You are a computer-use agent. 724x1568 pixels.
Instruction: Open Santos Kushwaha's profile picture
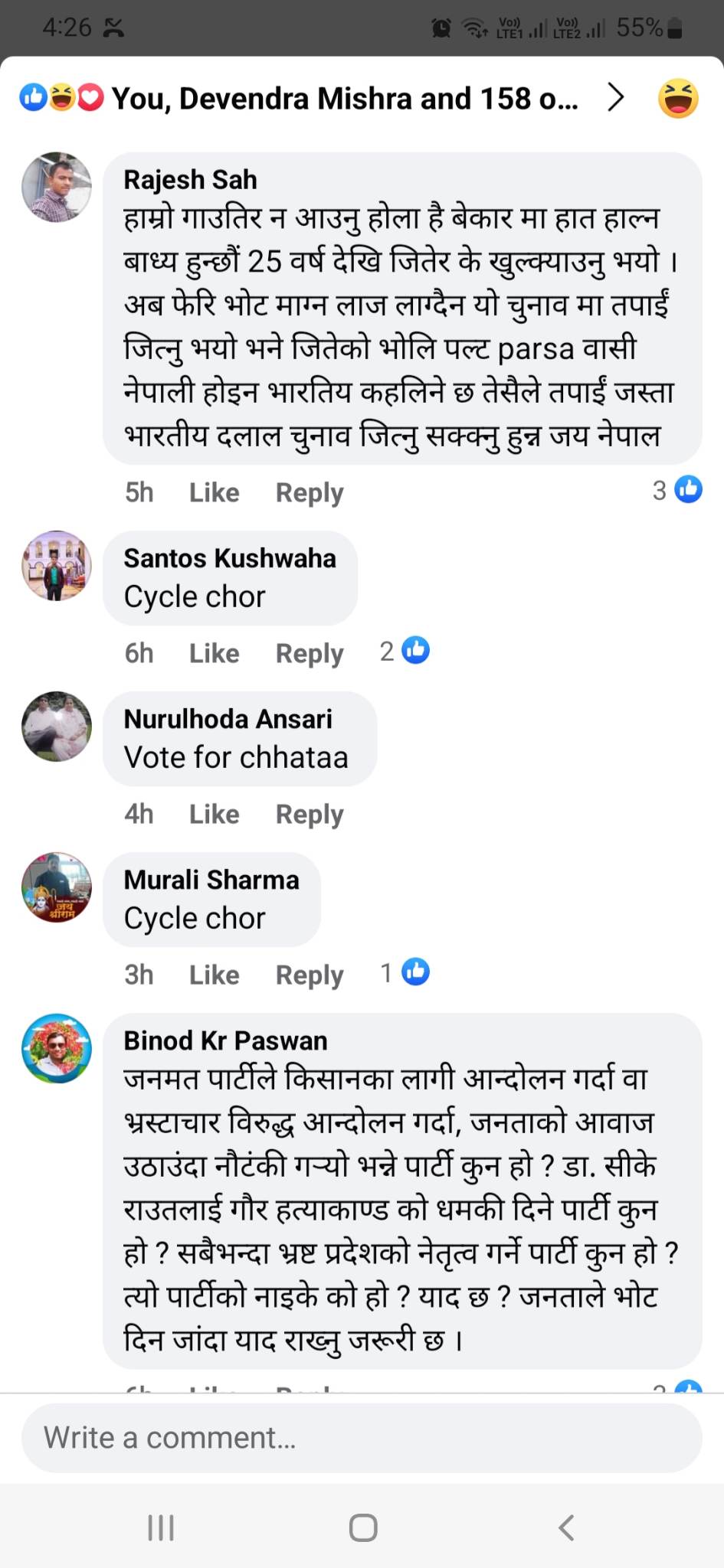[57, 566]
